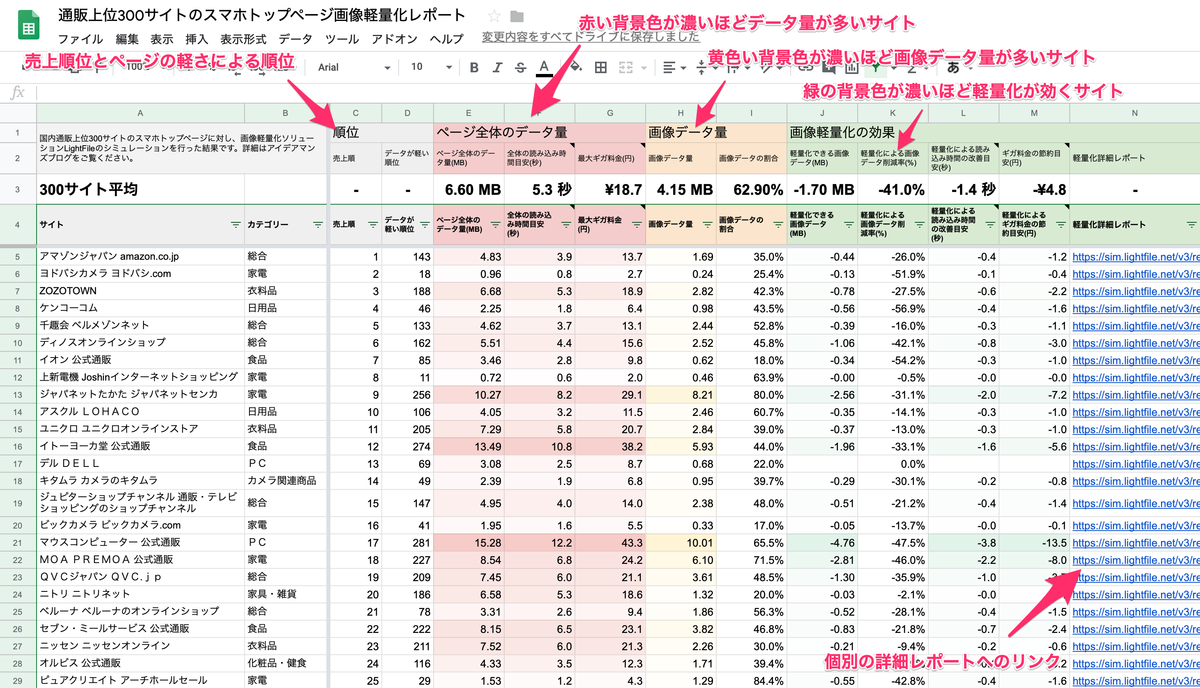Image resolution: width=1200 pixels, height=688 pixels.
Task: Apply strikethrough formatting
Action: 520,68
